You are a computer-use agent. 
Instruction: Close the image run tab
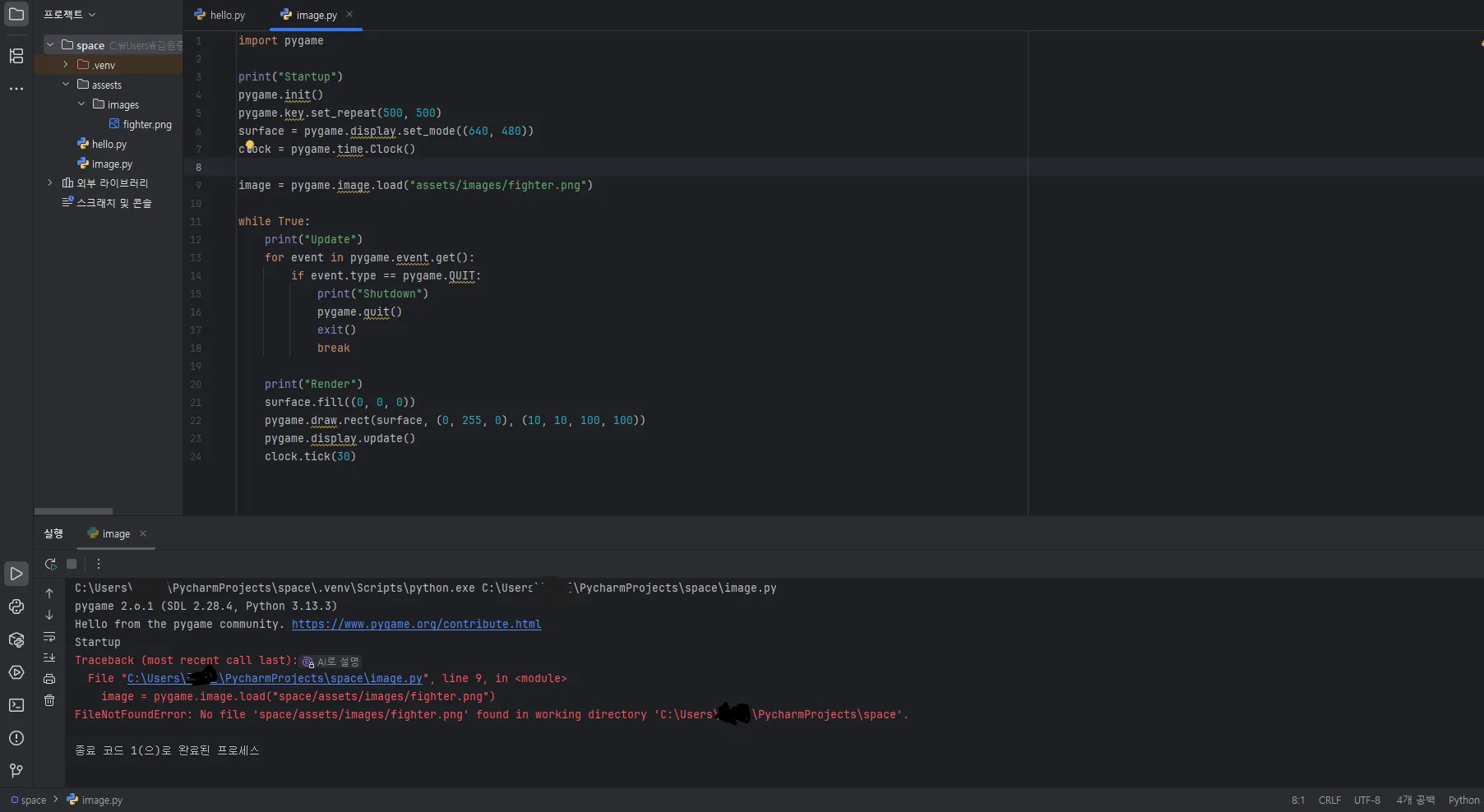[143, 533]
